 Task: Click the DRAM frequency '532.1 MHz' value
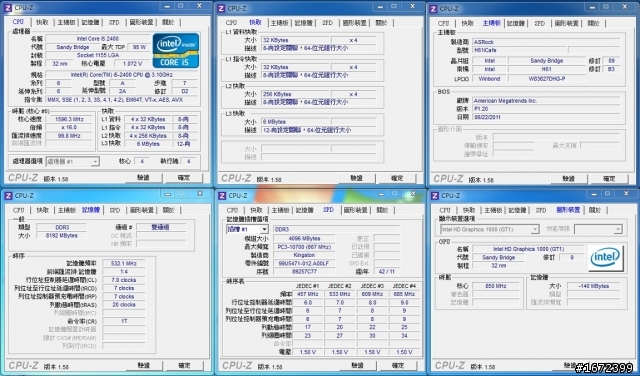pyautogui.click(x=124, y=264)
